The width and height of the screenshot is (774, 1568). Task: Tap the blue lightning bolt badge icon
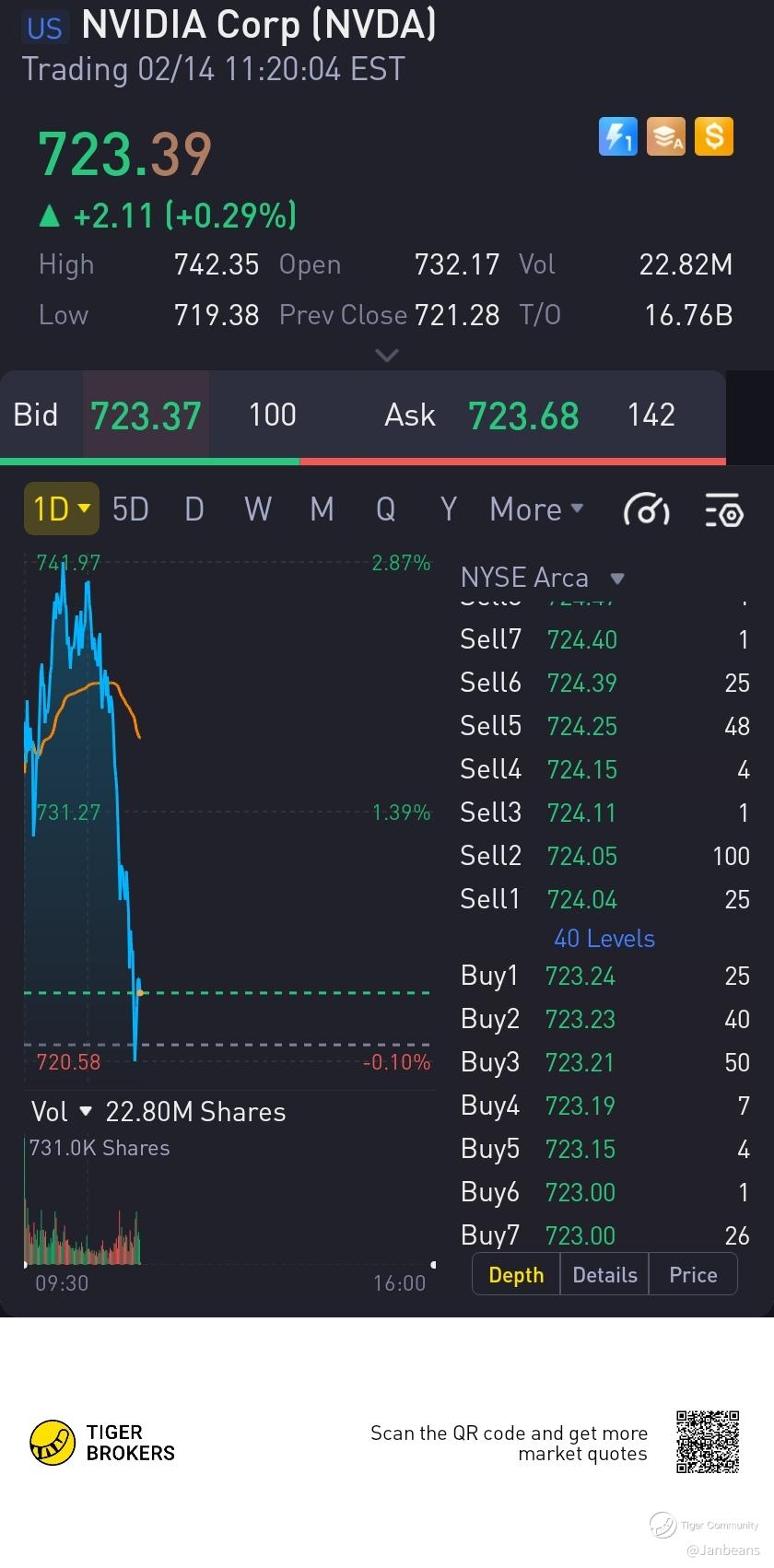point(617,137)
